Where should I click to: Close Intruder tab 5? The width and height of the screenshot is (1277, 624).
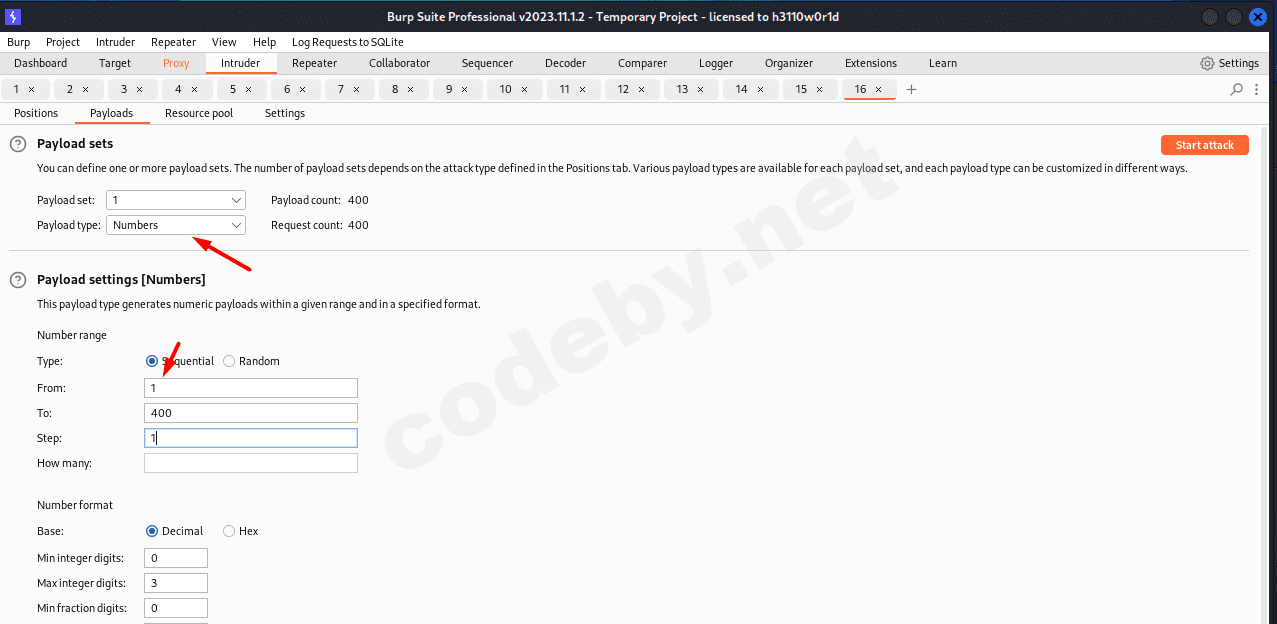click(248, 89)
